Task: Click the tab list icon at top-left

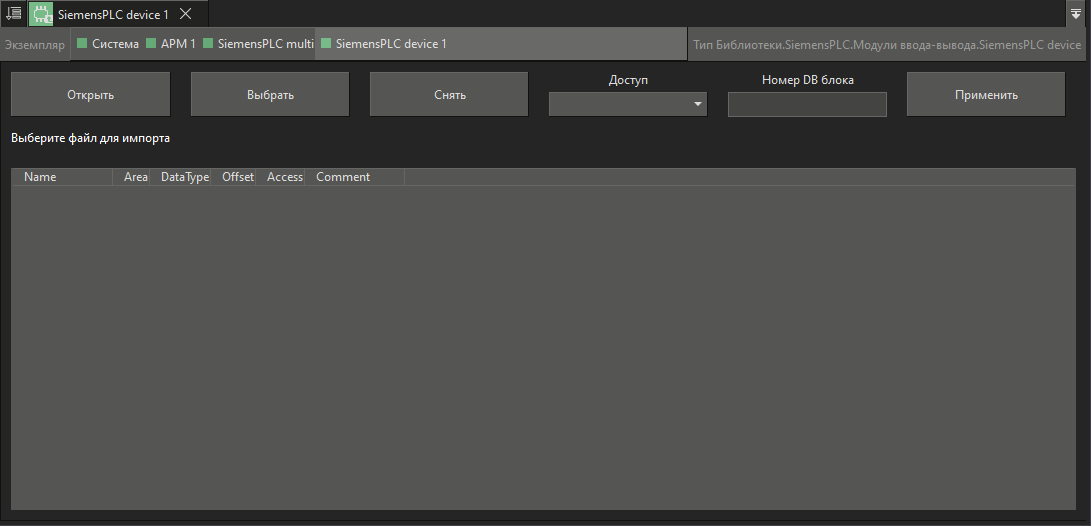Action: 13,13
